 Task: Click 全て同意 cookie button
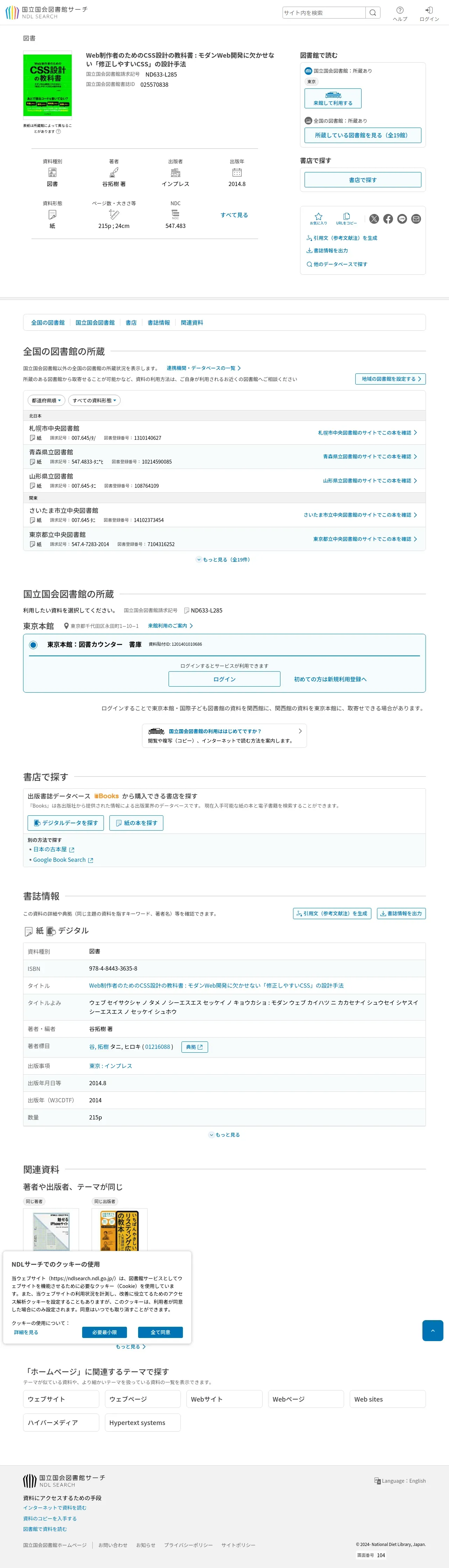click(x=160, y=1332)
